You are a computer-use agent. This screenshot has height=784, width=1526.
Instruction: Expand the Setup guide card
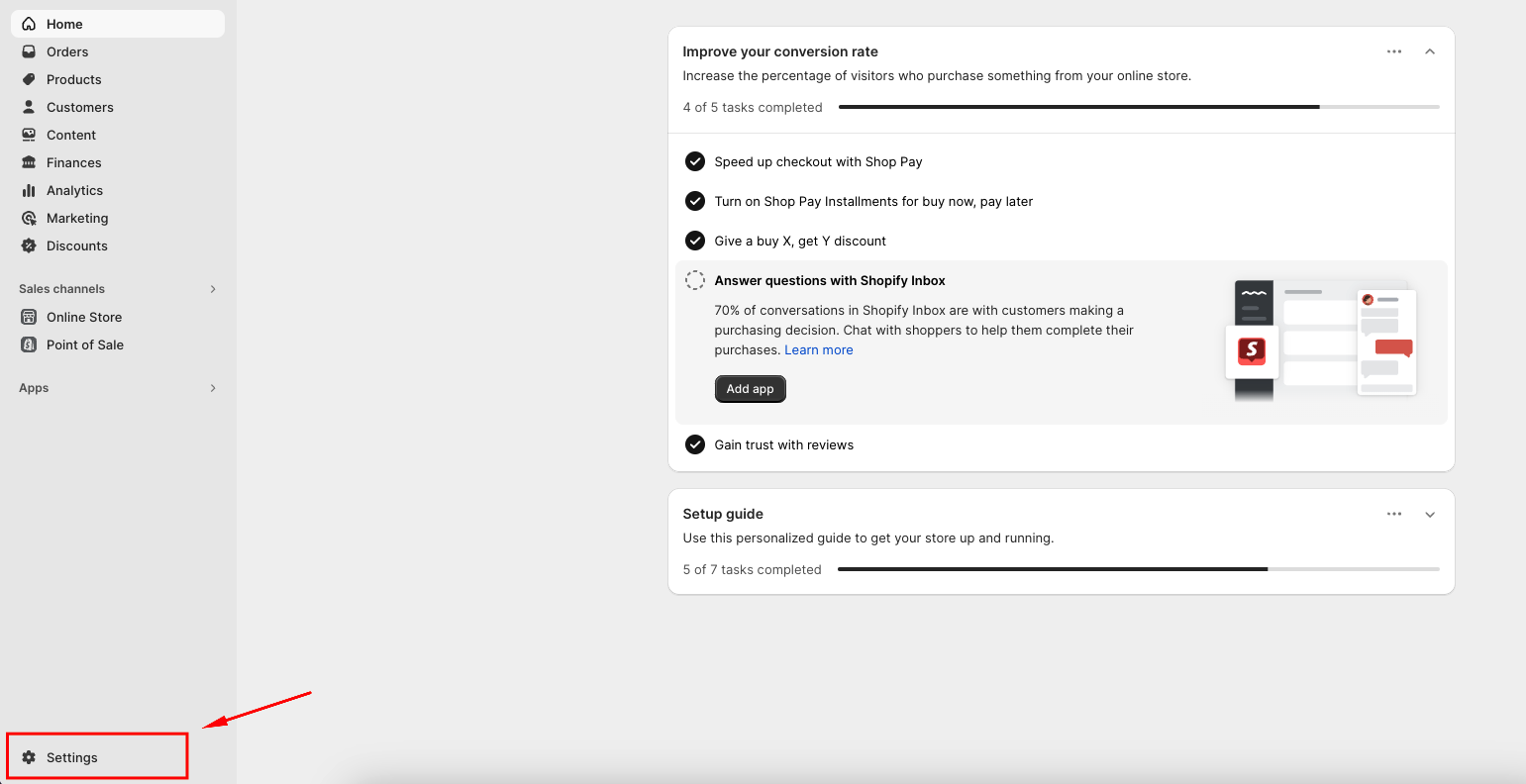[1430, 515]
